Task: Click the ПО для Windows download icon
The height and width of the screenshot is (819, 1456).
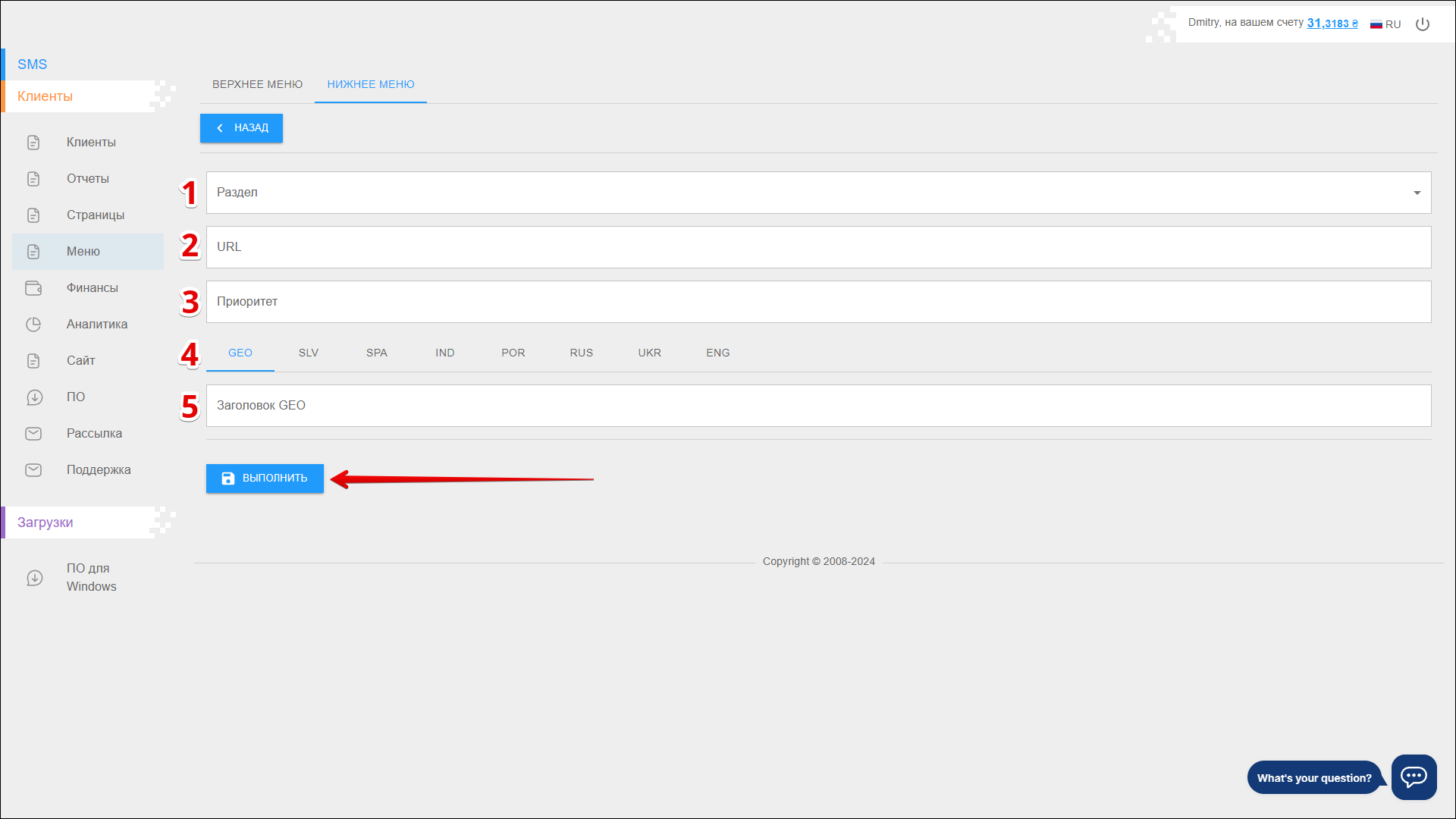Action: pyautogui.click(x=35, y=578)
